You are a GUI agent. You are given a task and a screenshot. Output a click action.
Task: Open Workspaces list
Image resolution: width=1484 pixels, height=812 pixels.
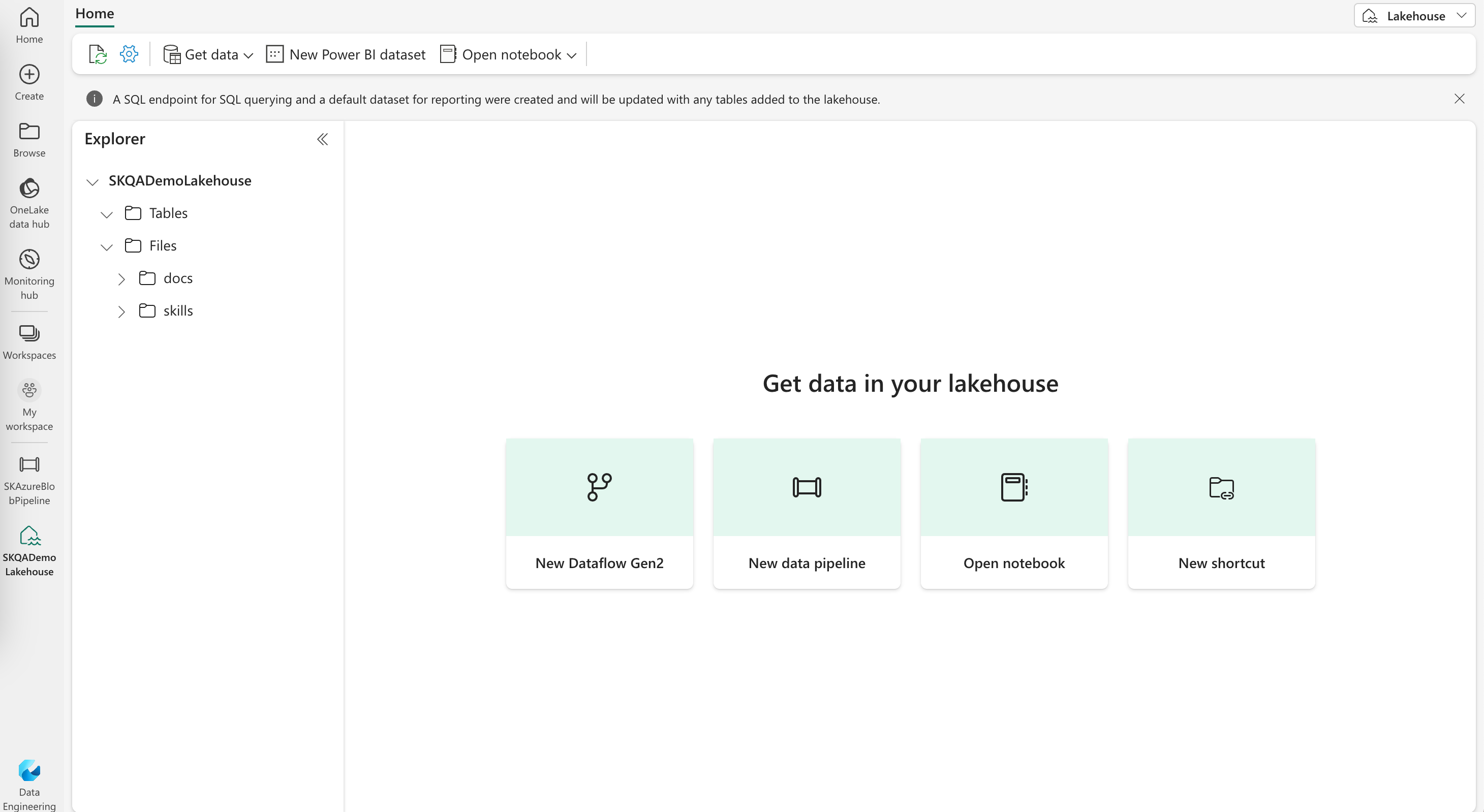coord(29,342)
